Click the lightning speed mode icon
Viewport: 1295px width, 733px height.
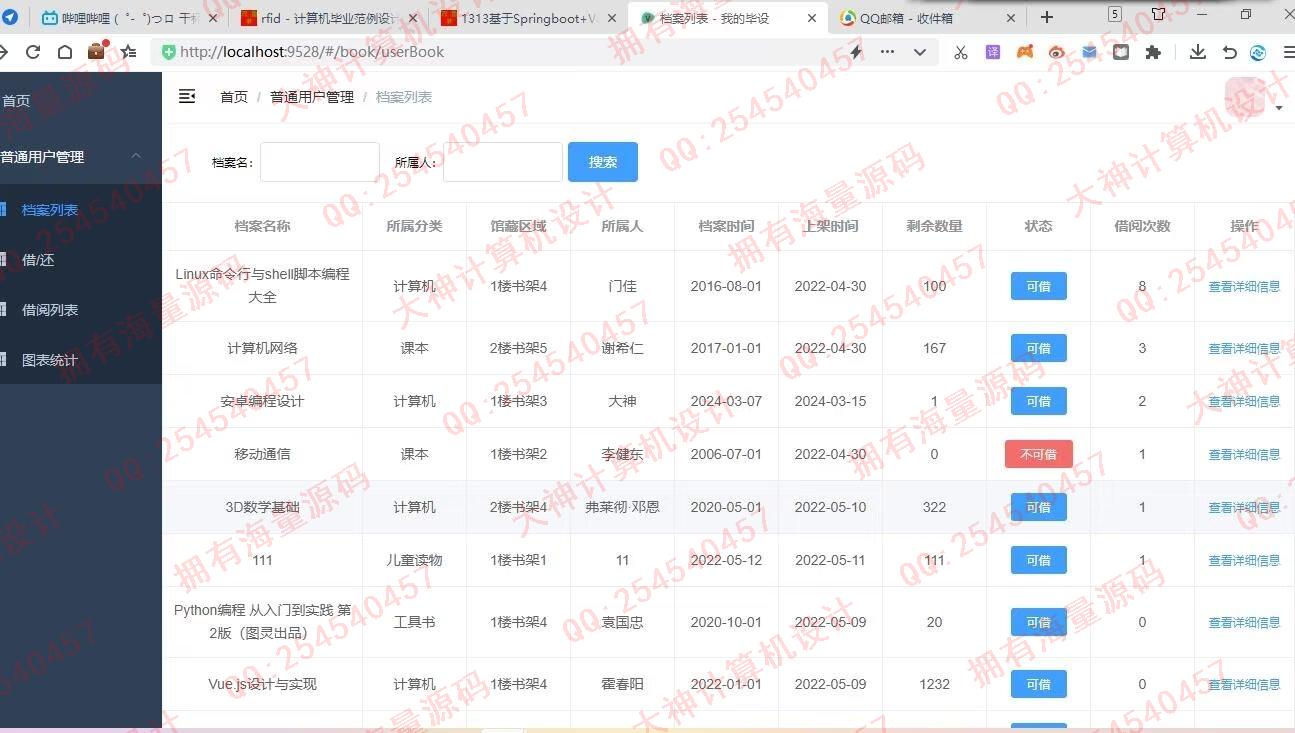pyautogui.click(x=856, y=52)
